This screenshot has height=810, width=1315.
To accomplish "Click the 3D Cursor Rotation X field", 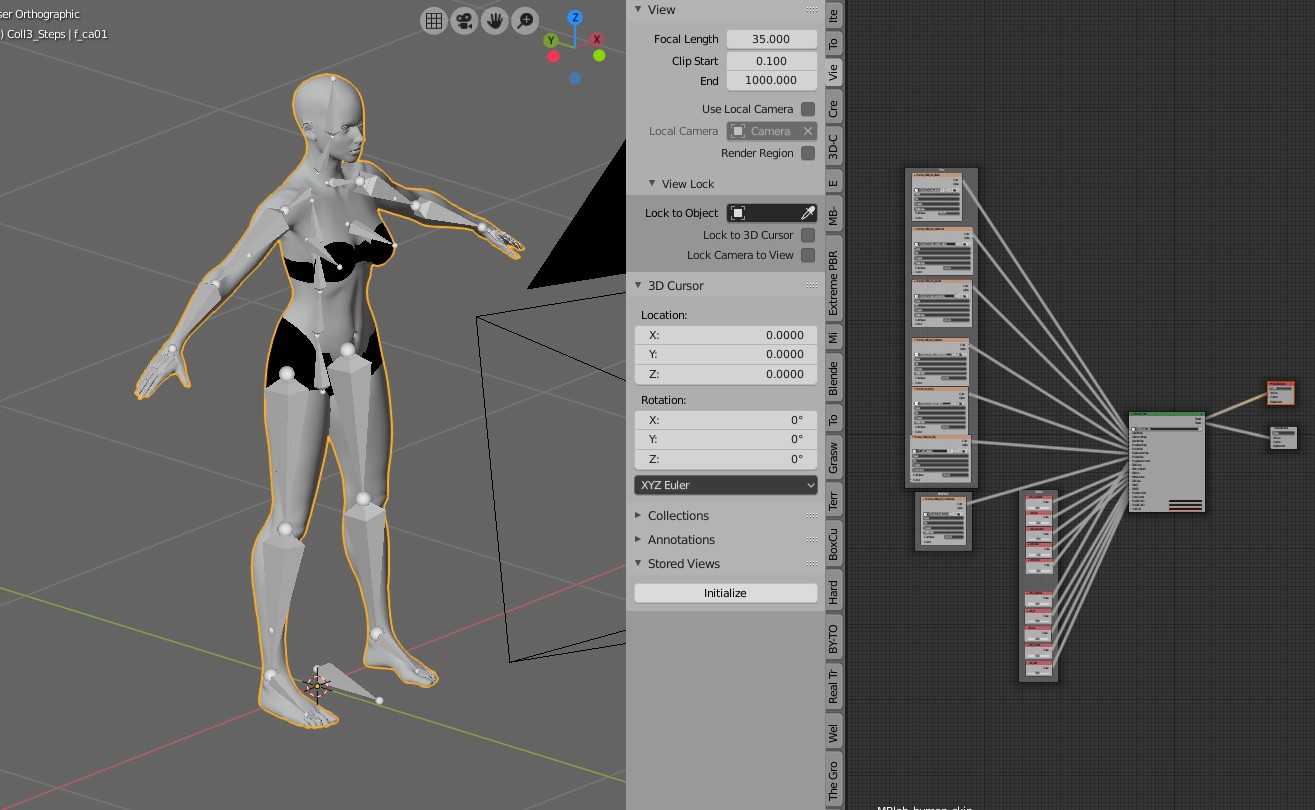I will point(726,420).
